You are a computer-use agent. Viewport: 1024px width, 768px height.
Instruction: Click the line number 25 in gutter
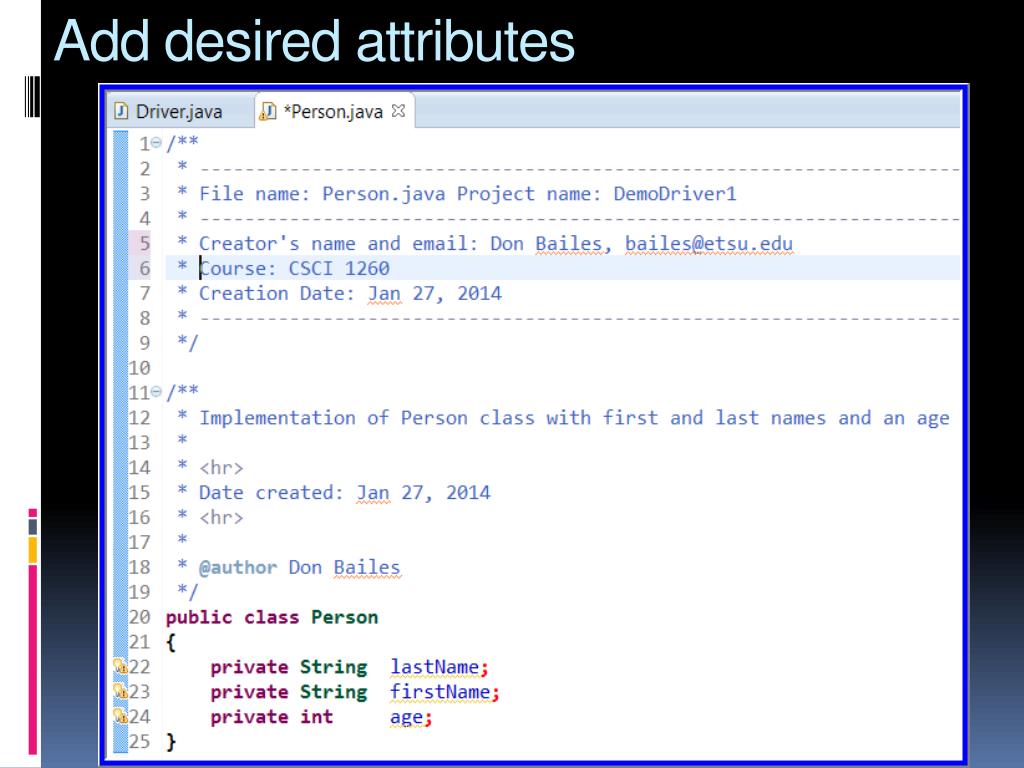[139, 742]
